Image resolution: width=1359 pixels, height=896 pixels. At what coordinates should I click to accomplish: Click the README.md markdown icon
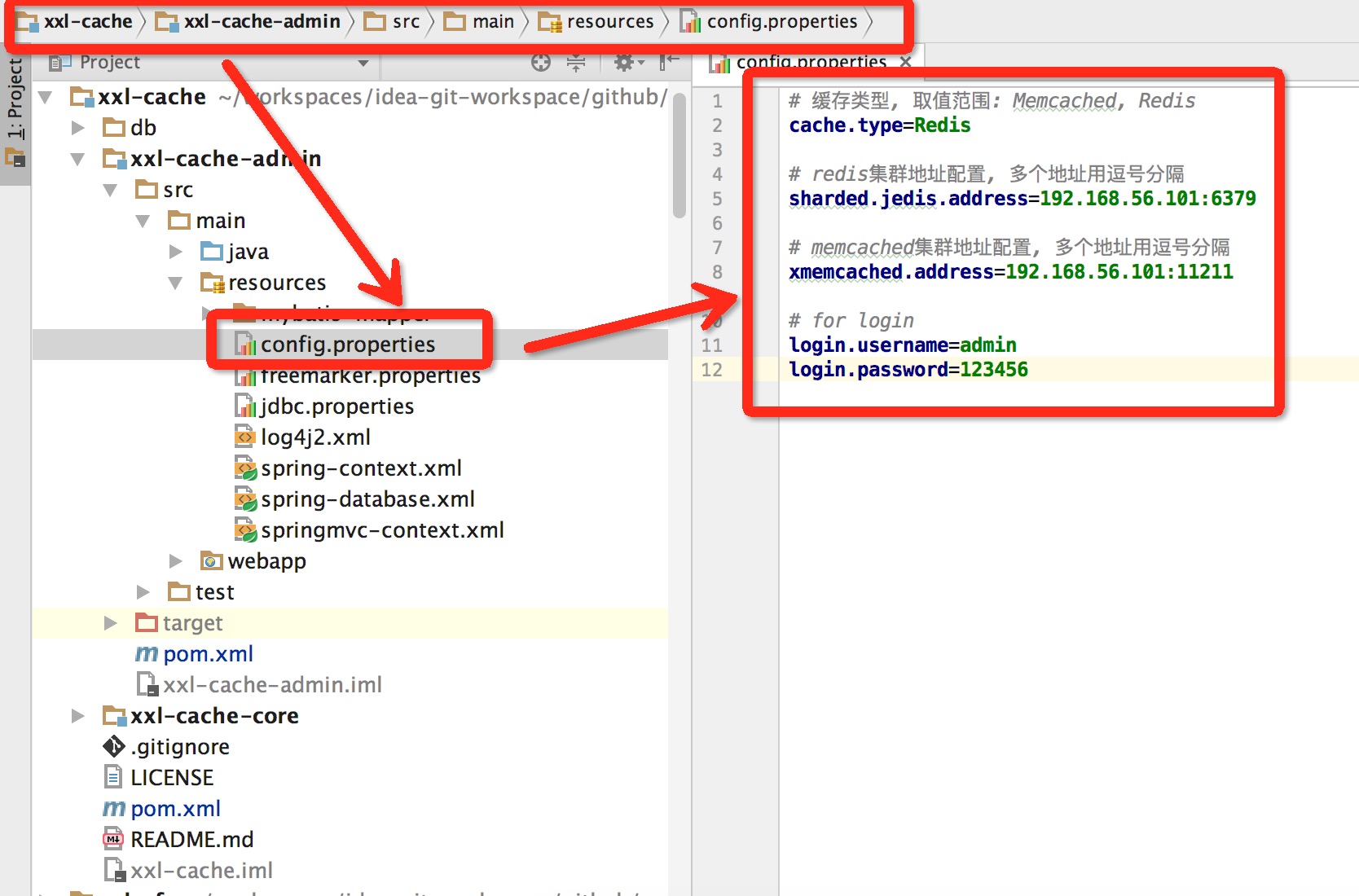(x=113, y=840)
